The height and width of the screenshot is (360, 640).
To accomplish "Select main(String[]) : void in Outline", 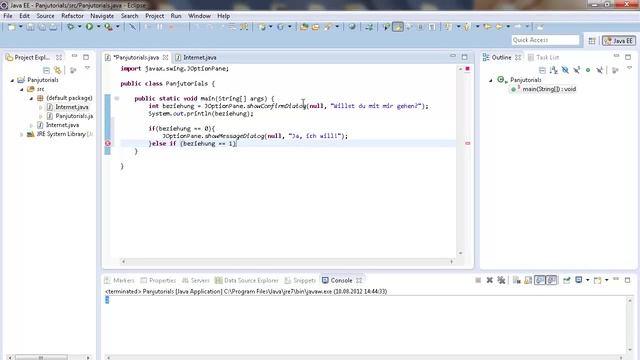I will point(544,89).
